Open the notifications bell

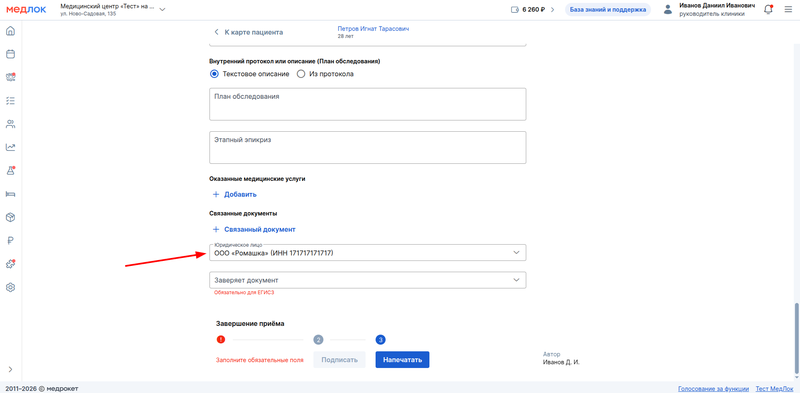768,9
